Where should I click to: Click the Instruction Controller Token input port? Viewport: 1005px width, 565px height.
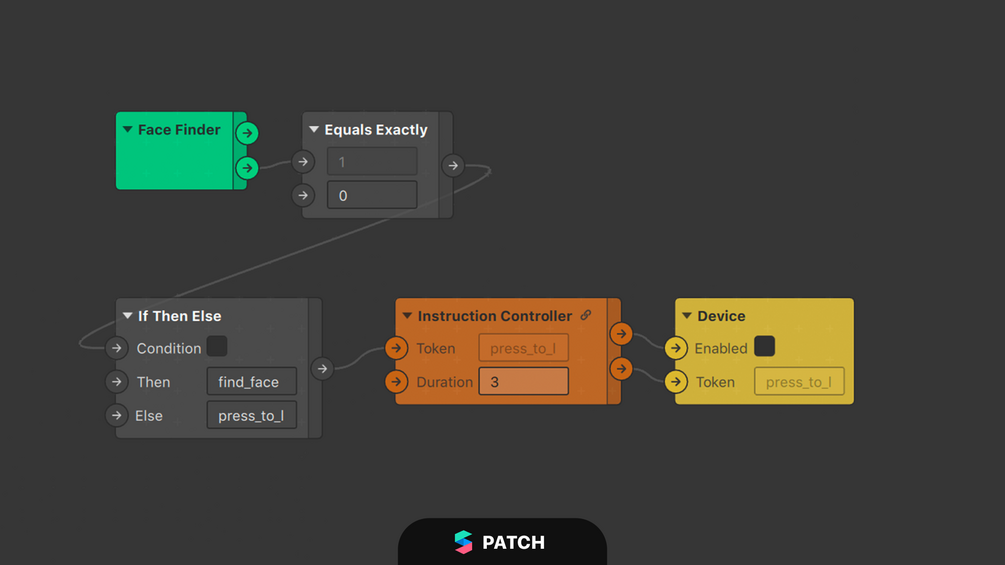tap(396, 348)
